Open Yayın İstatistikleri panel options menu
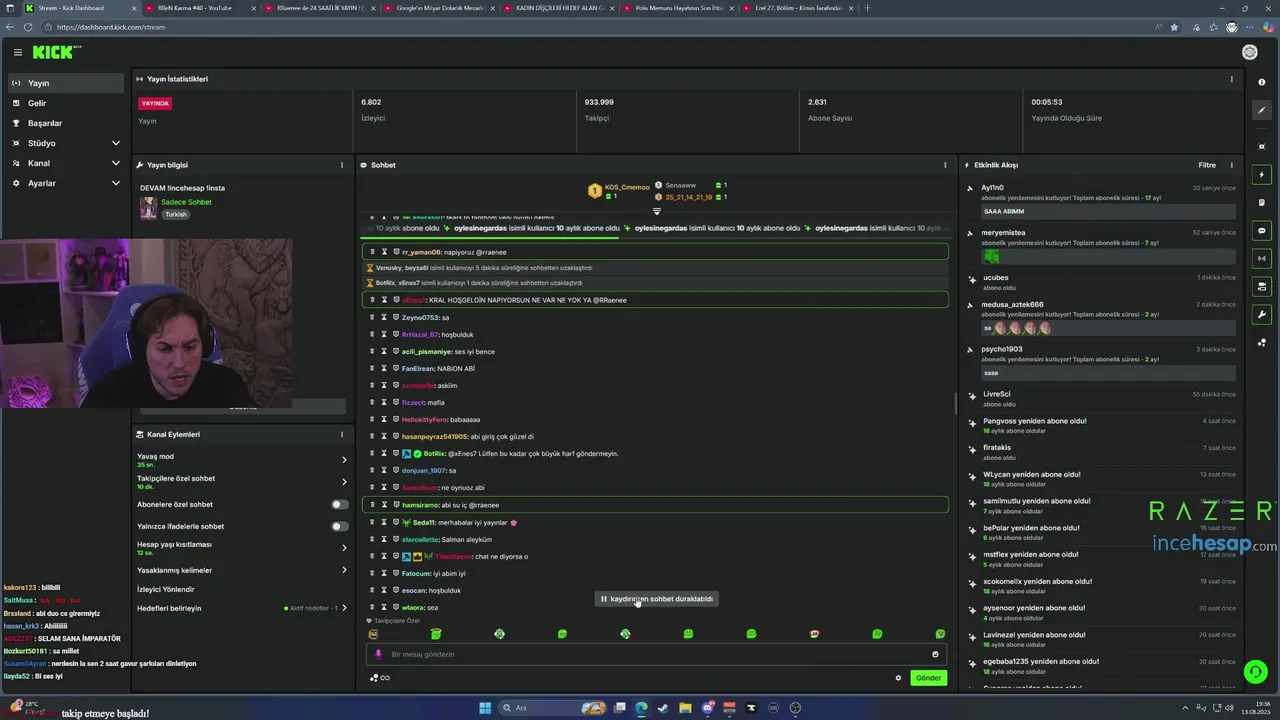 [x=1231, y=79]
